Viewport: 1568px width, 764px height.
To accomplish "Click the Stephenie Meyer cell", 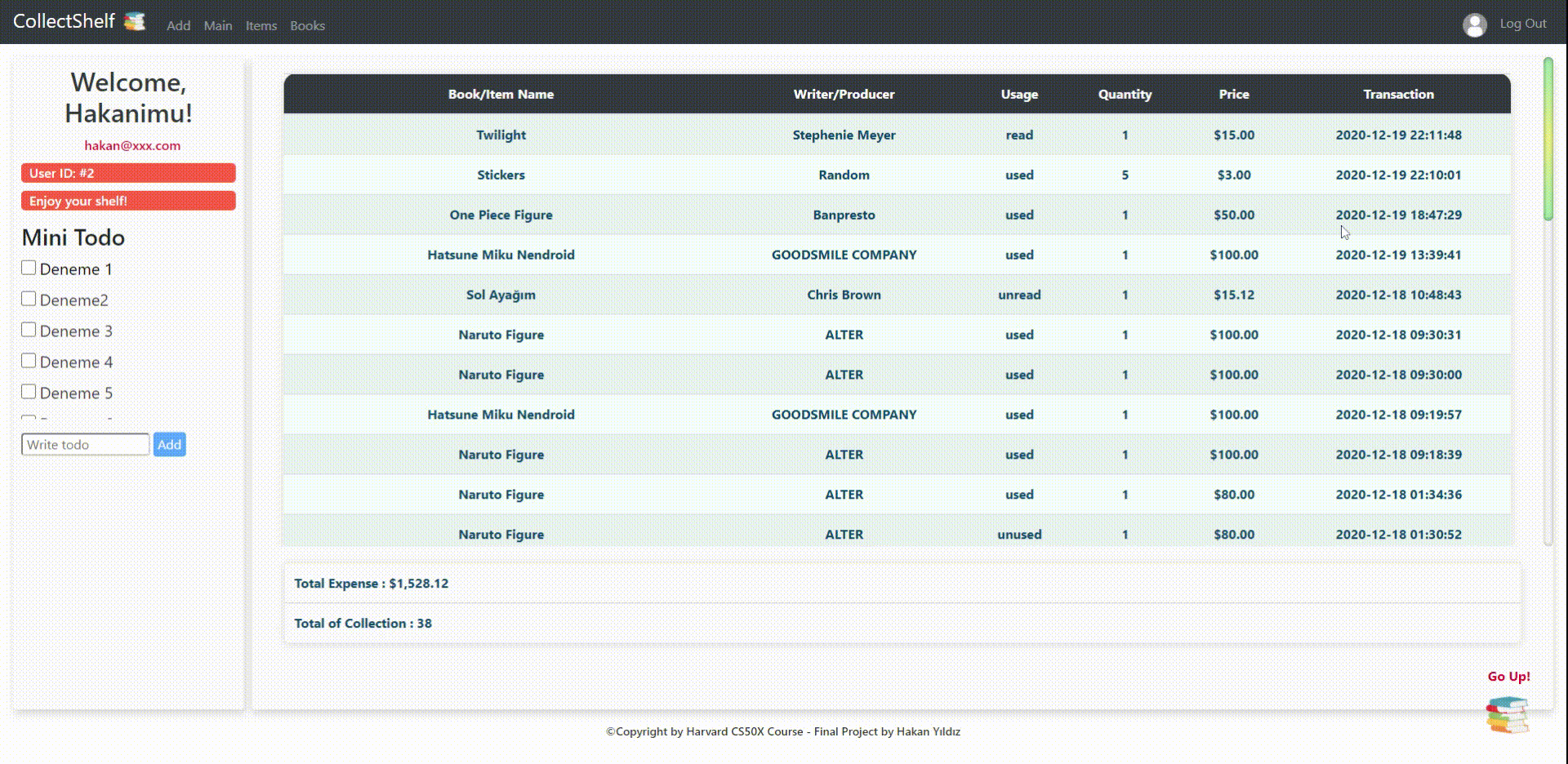I will (844, 135).
